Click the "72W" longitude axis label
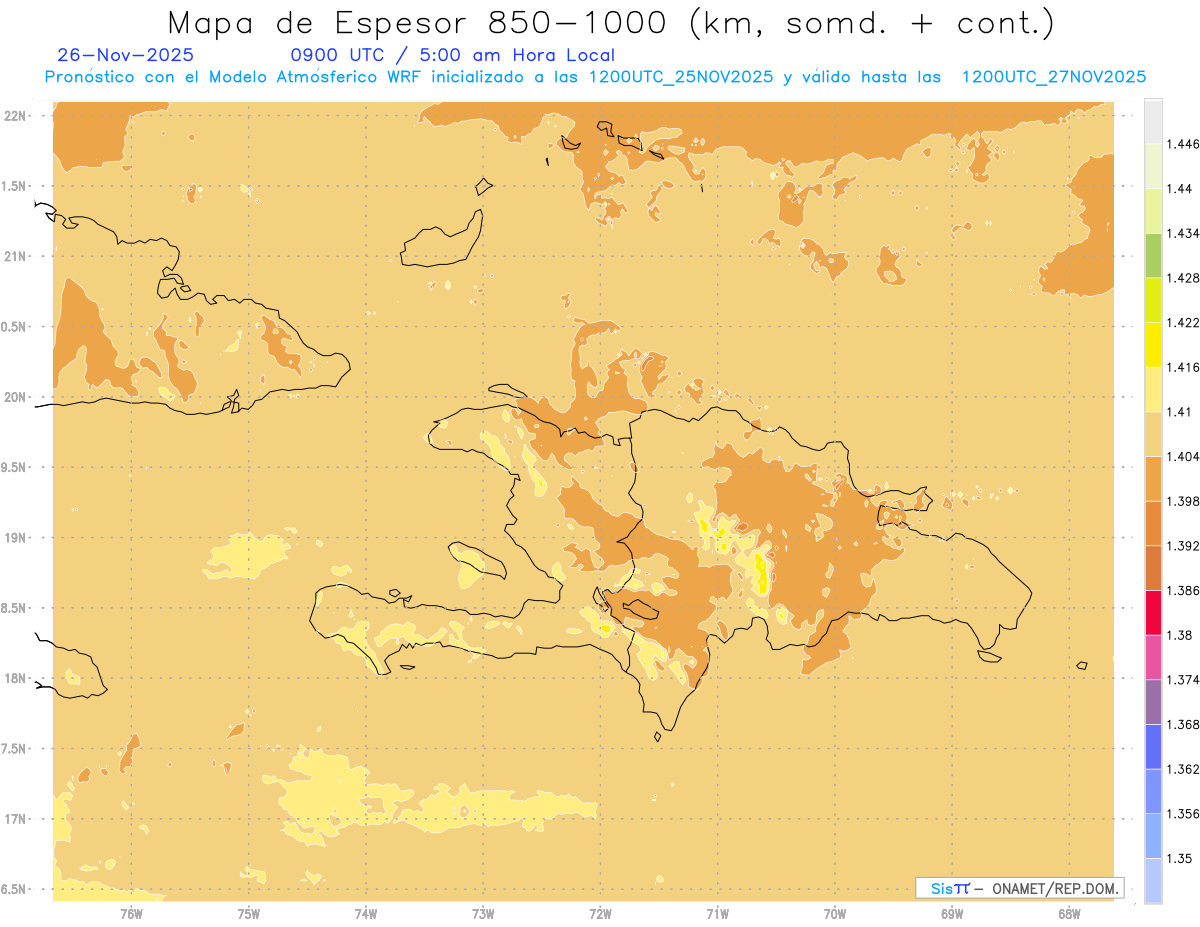 pyautogui.click(x=600, y=914)
